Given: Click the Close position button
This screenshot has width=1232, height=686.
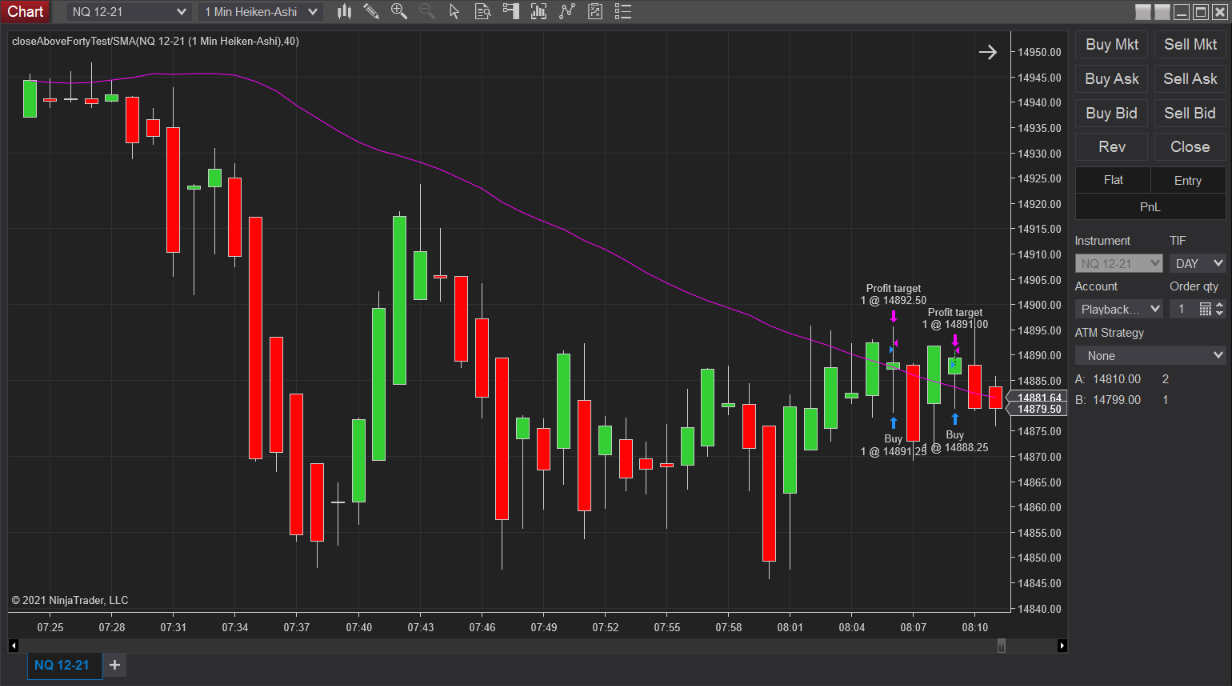Looking at the screenshot, I should pyautogui.click(x=1190, y=147).
